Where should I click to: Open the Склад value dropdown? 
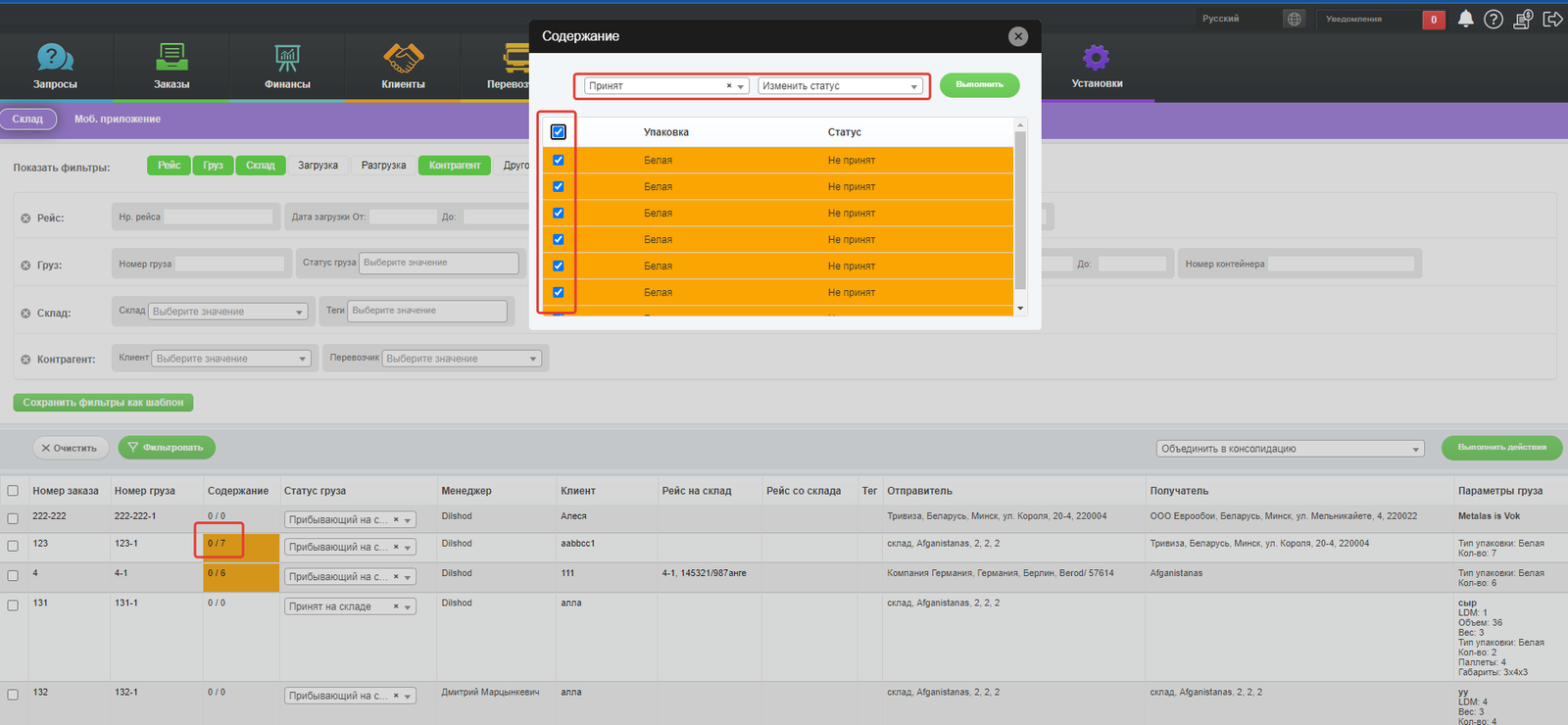[x=229, y=312]
